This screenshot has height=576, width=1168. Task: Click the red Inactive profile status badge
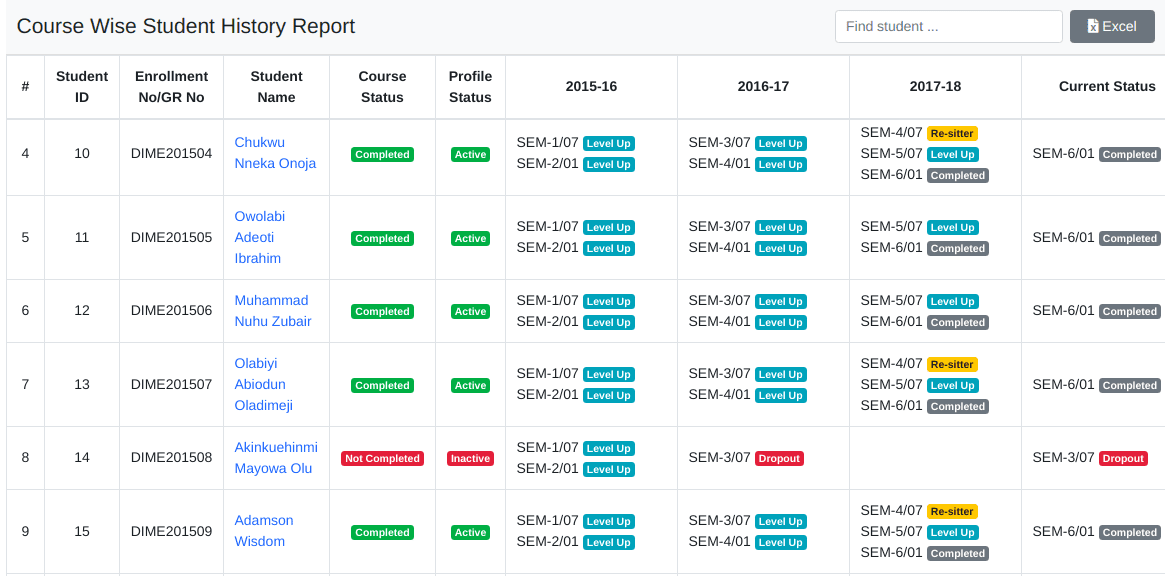[470, 459]
